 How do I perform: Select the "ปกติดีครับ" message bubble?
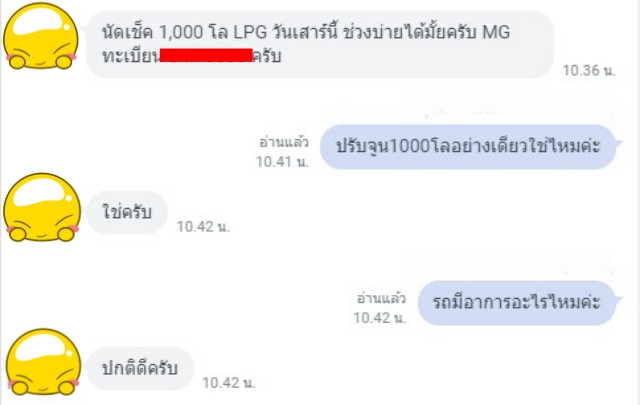tap(140, 369)
